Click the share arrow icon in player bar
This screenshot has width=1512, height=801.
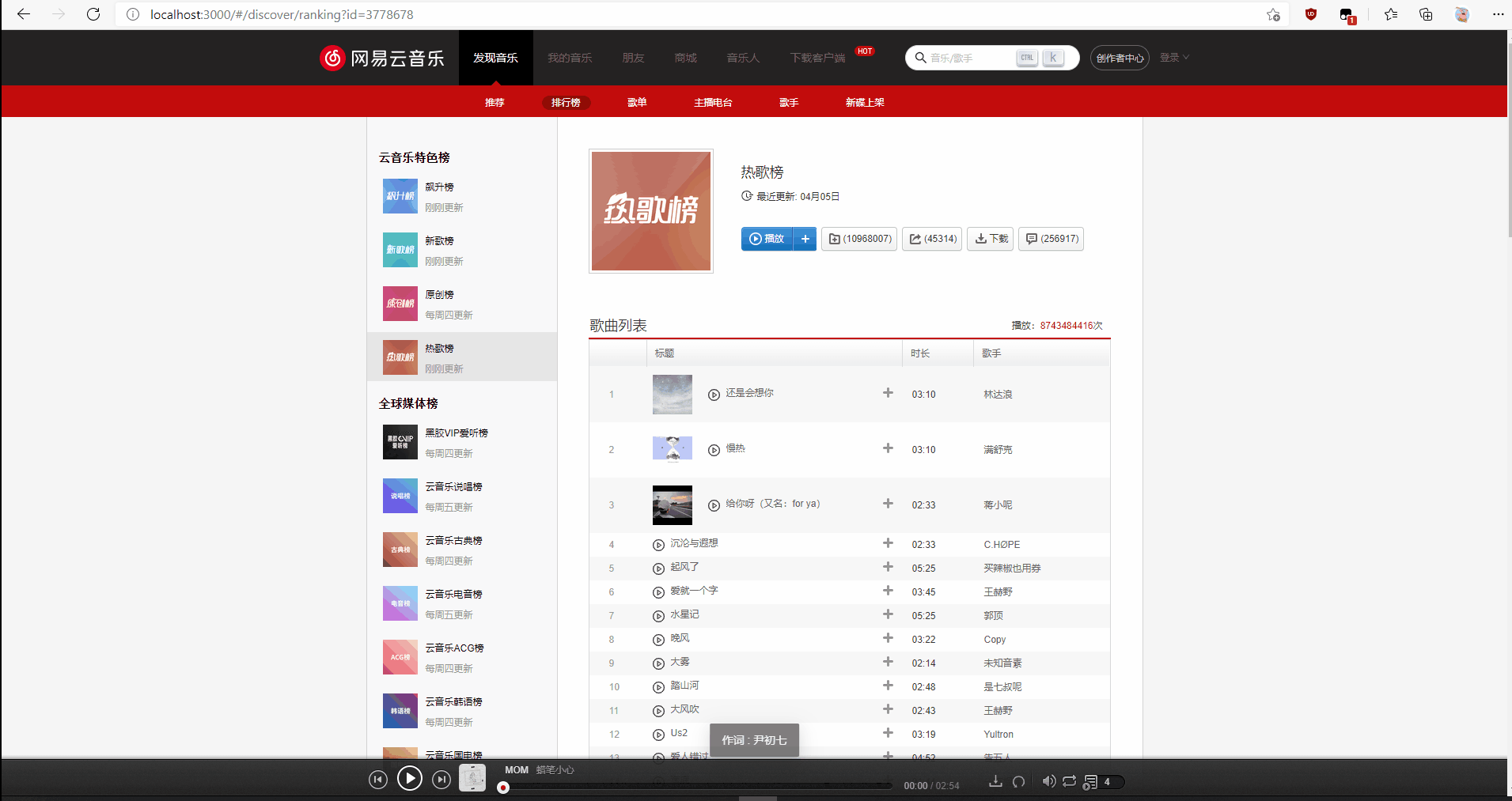(x=1019, y=781)
